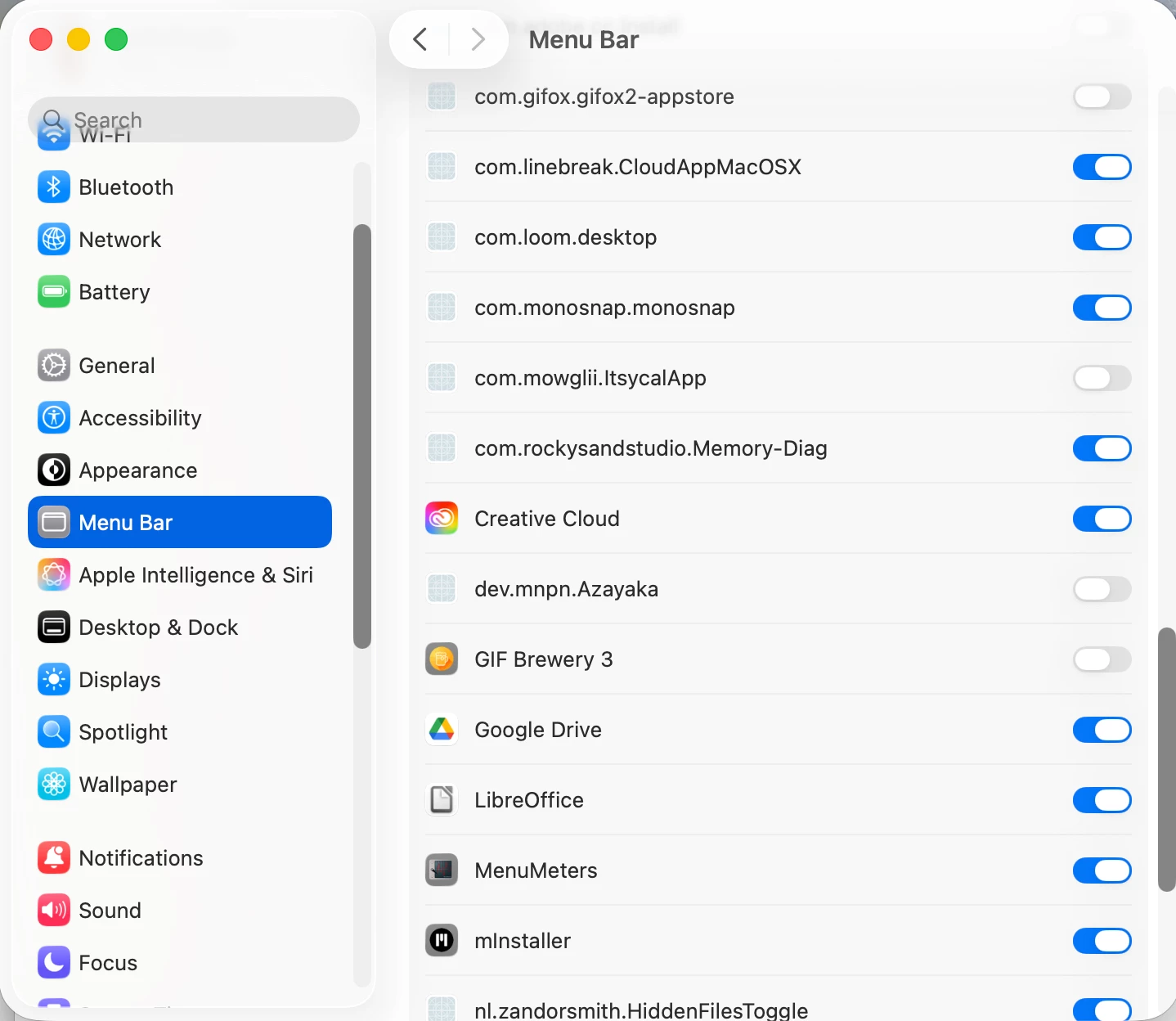Click the com.loom.desktop placeholder icon
This screenshot has height=1021, width=1176.
point(442,237)
